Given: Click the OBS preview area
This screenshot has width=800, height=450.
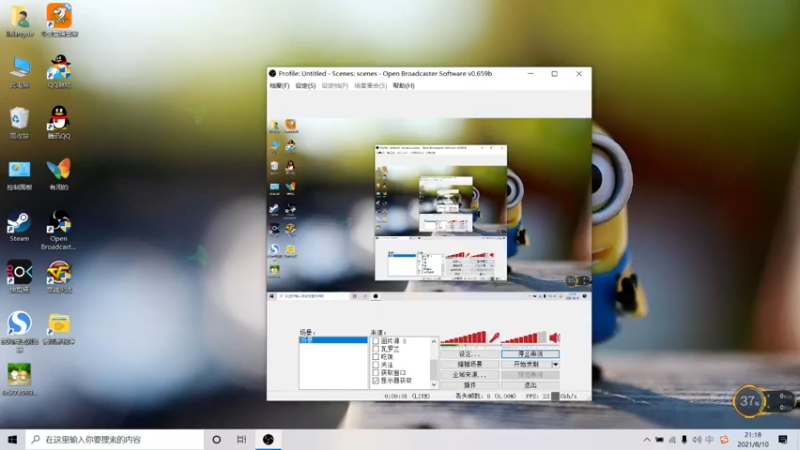Looking at the screenshot, I should (429, 208).
